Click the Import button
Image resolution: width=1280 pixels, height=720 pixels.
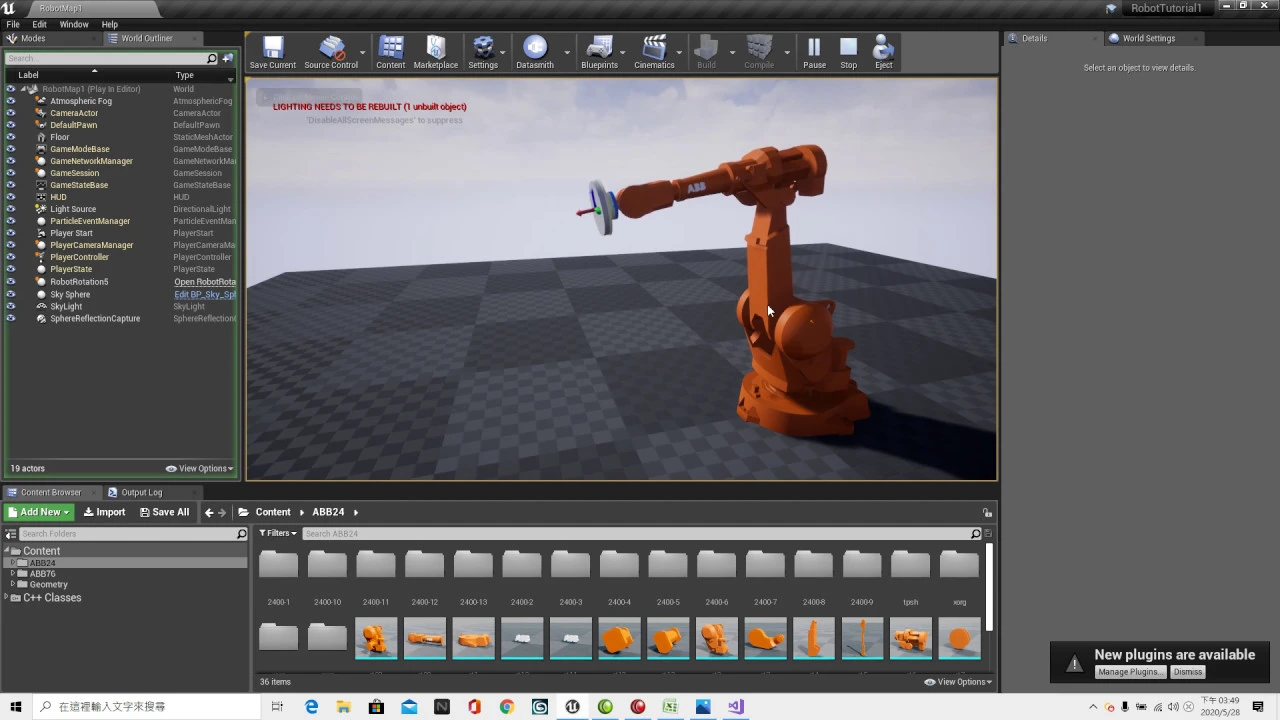104,512
